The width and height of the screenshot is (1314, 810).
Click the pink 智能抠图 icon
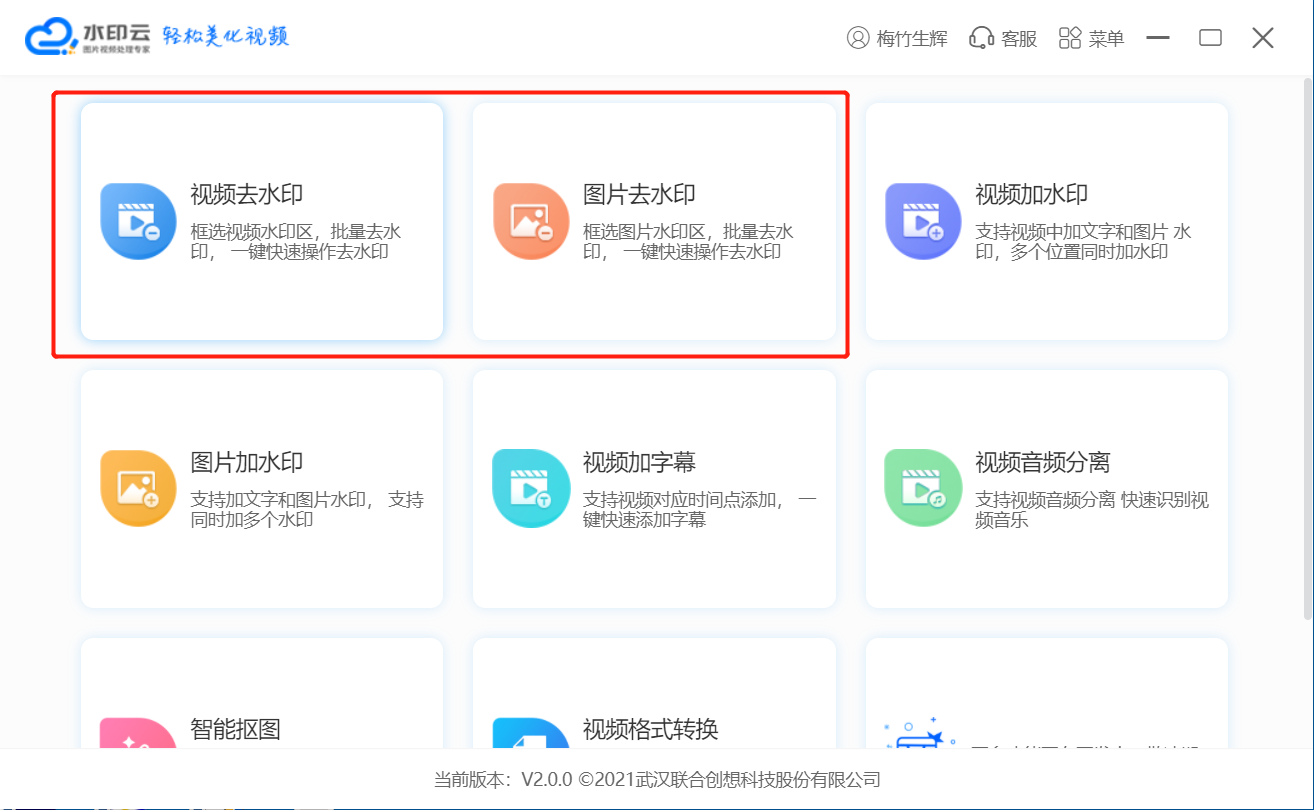138,733
